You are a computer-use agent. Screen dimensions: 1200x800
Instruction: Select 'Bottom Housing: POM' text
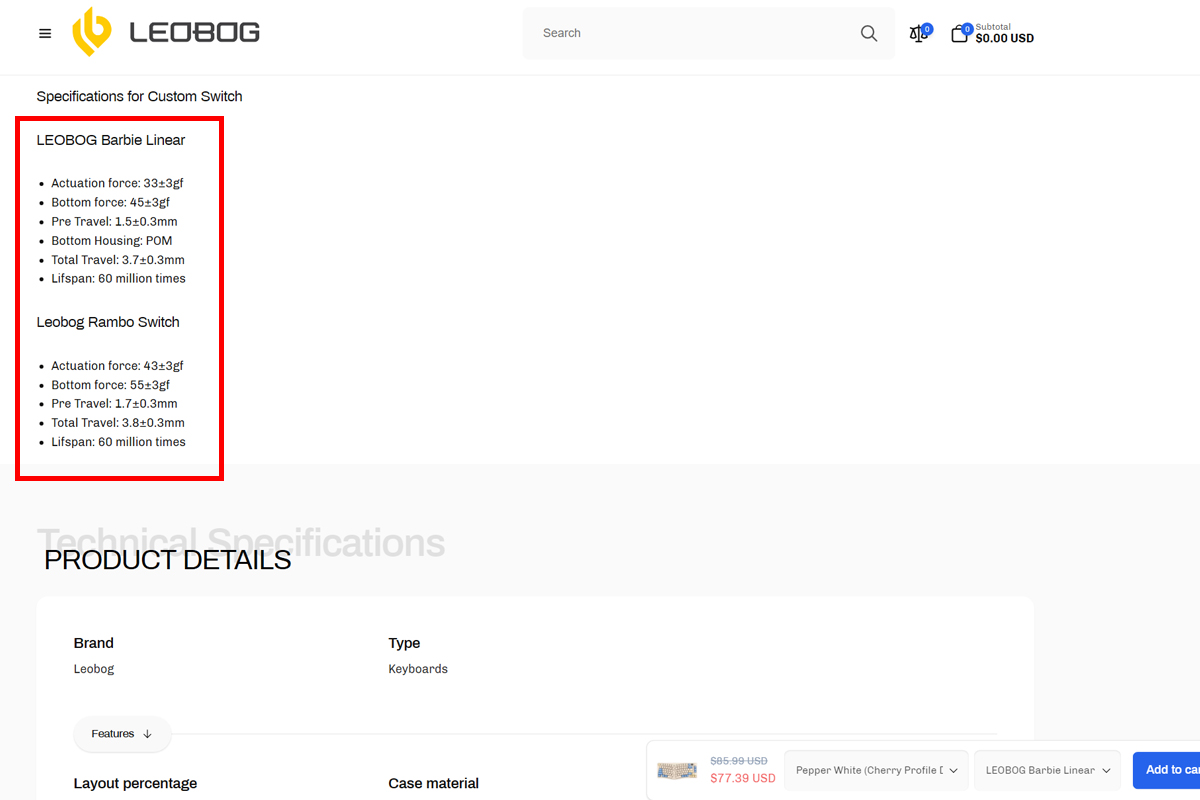(x=111, y=240)
